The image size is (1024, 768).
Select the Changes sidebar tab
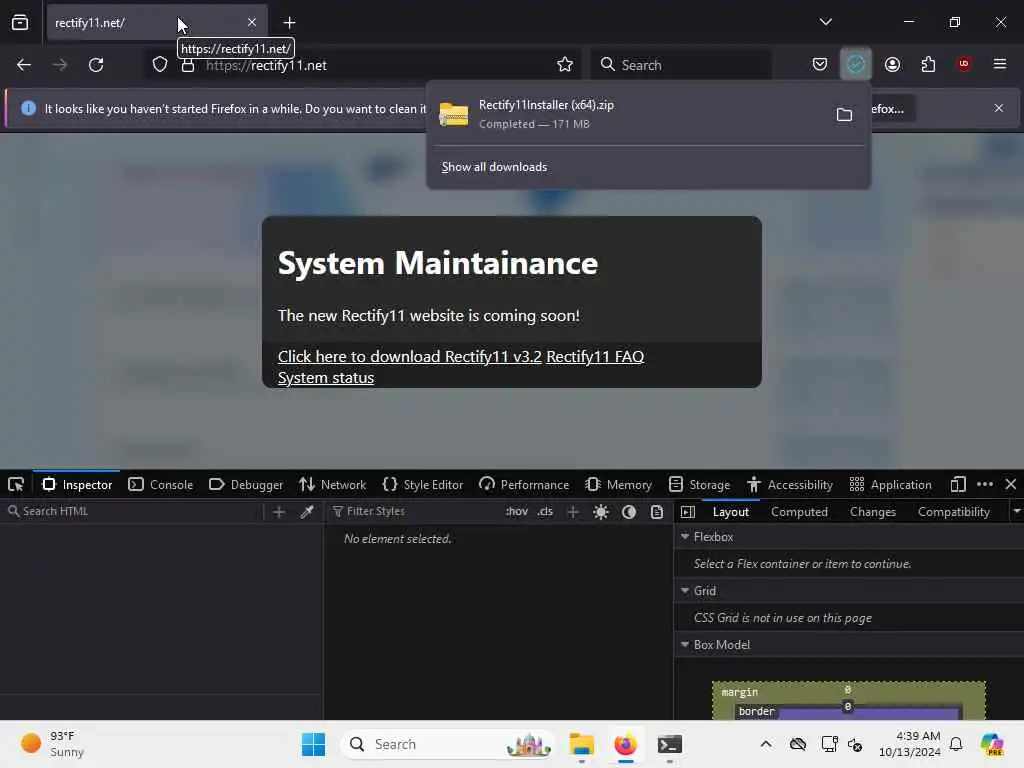tap(872, 512)
